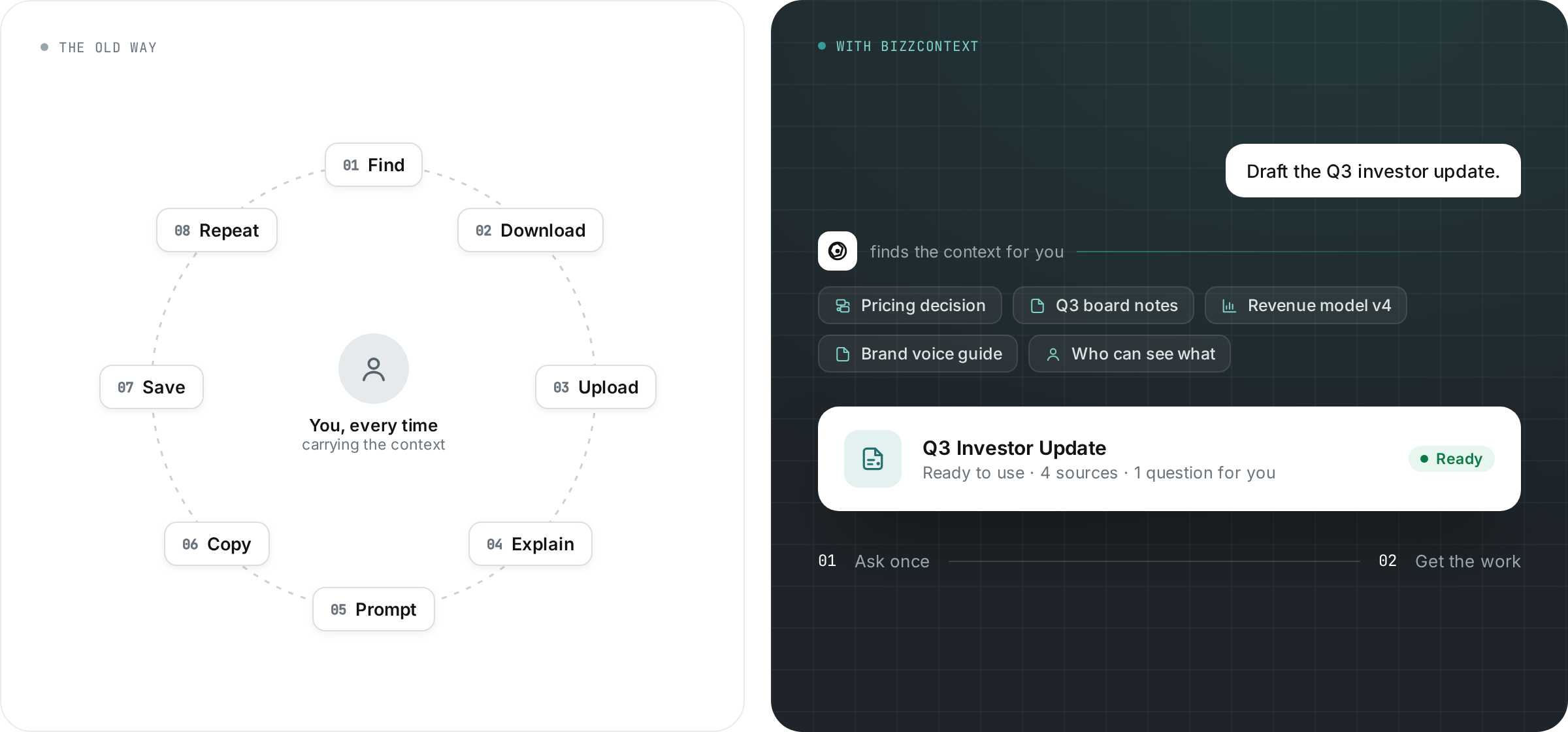Viewport: 1568px width, 732px height.
Task: Open the Q3 board notes source chip
Action: [x=1103, y=305]
